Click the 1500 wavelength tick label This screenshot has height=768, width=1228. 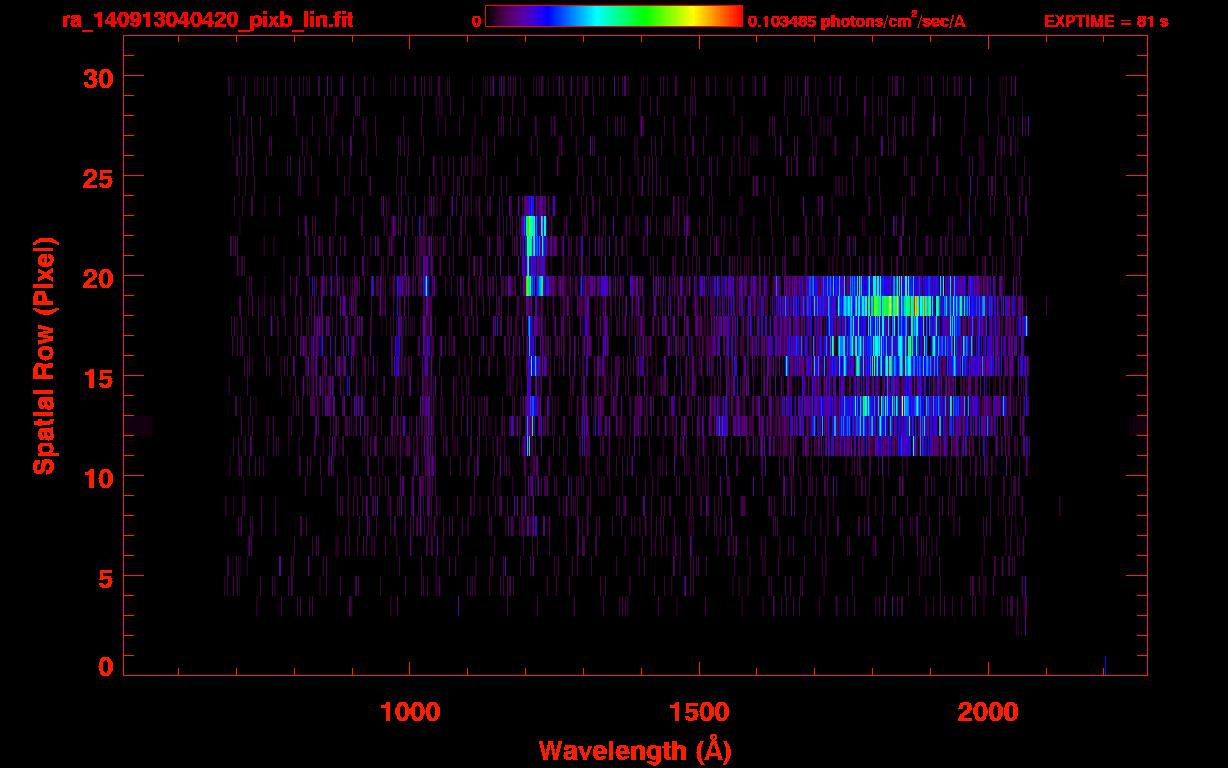coord(698,712)
